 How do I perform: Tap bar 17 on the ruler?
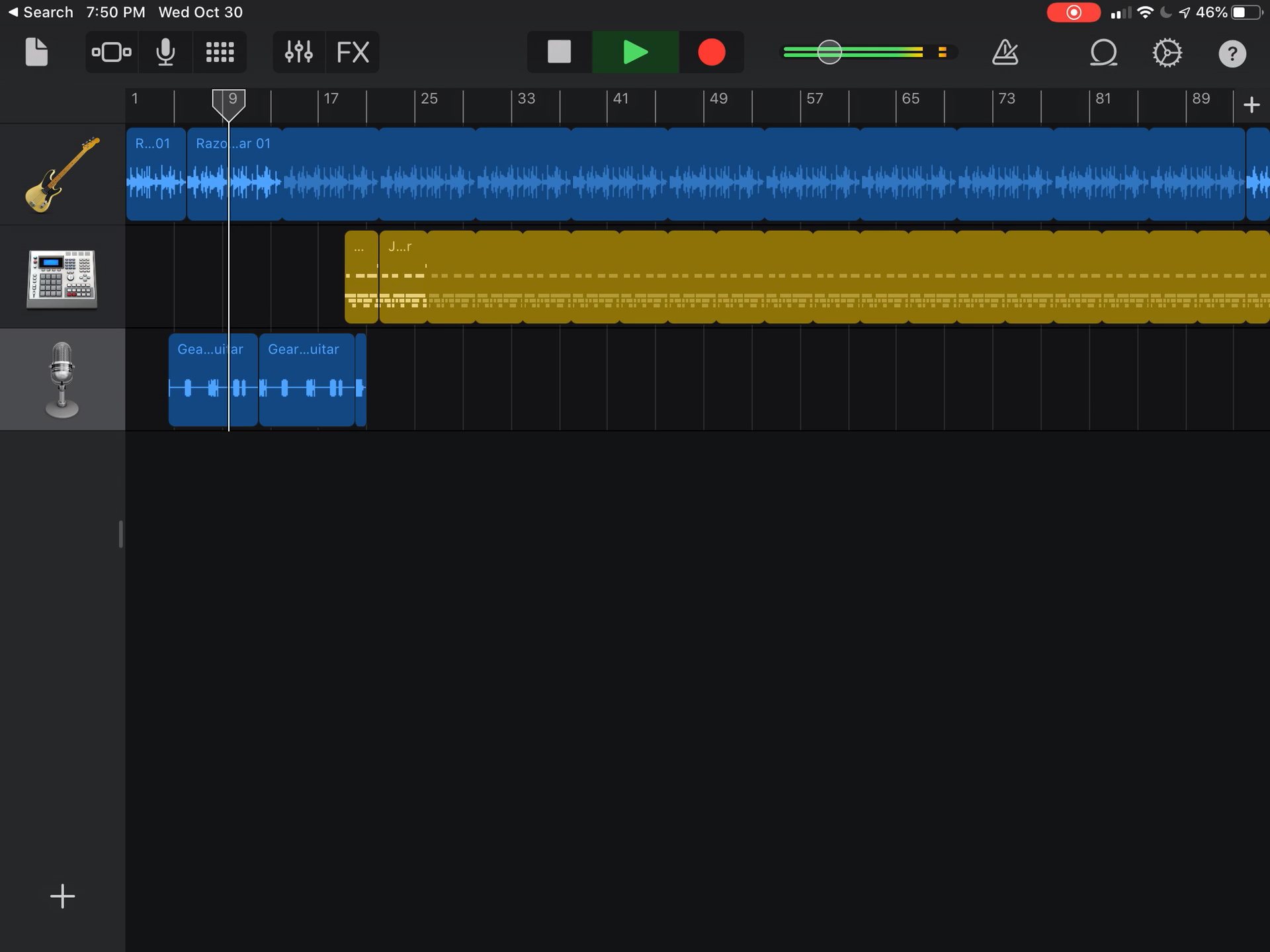point(331,99)
